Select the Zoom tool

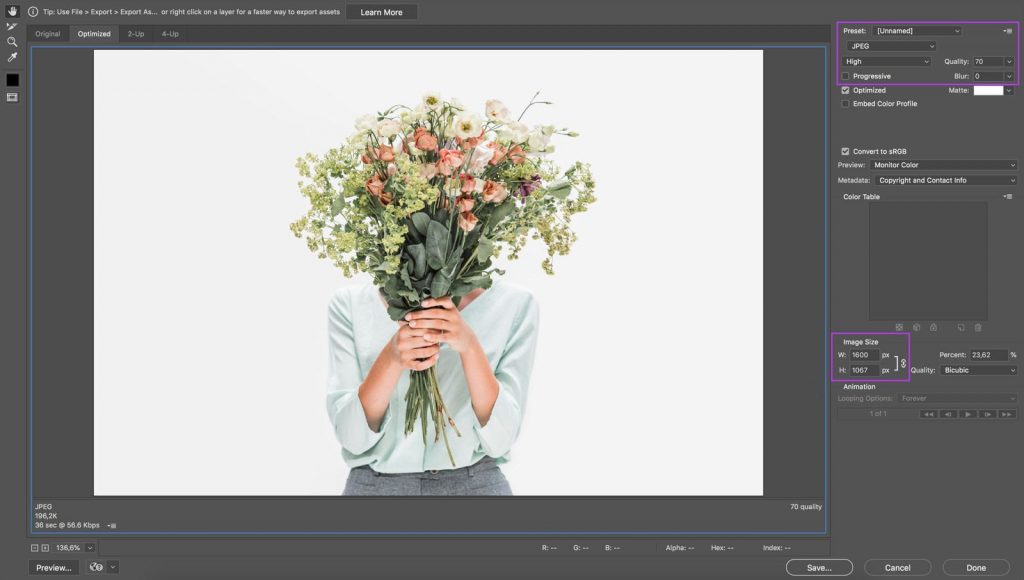click(x=12, y=42)
